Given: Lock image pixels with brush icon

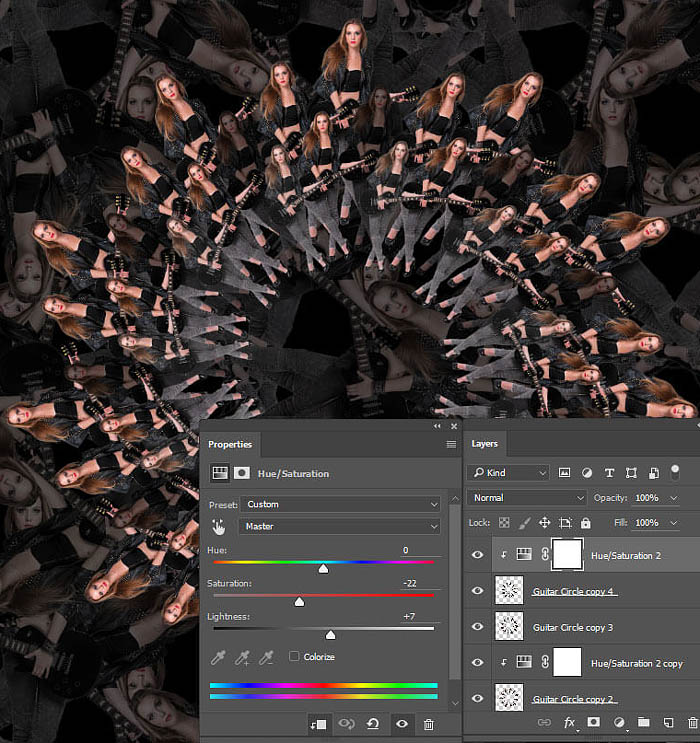Looking at the screenshot, I should click(525, 523).
